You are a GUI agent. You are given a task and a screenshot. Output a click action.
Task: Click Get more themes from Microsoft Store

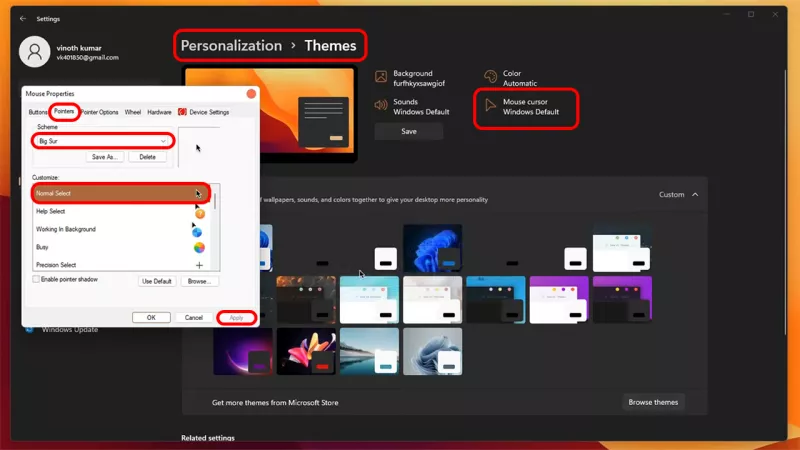(275, 403)
